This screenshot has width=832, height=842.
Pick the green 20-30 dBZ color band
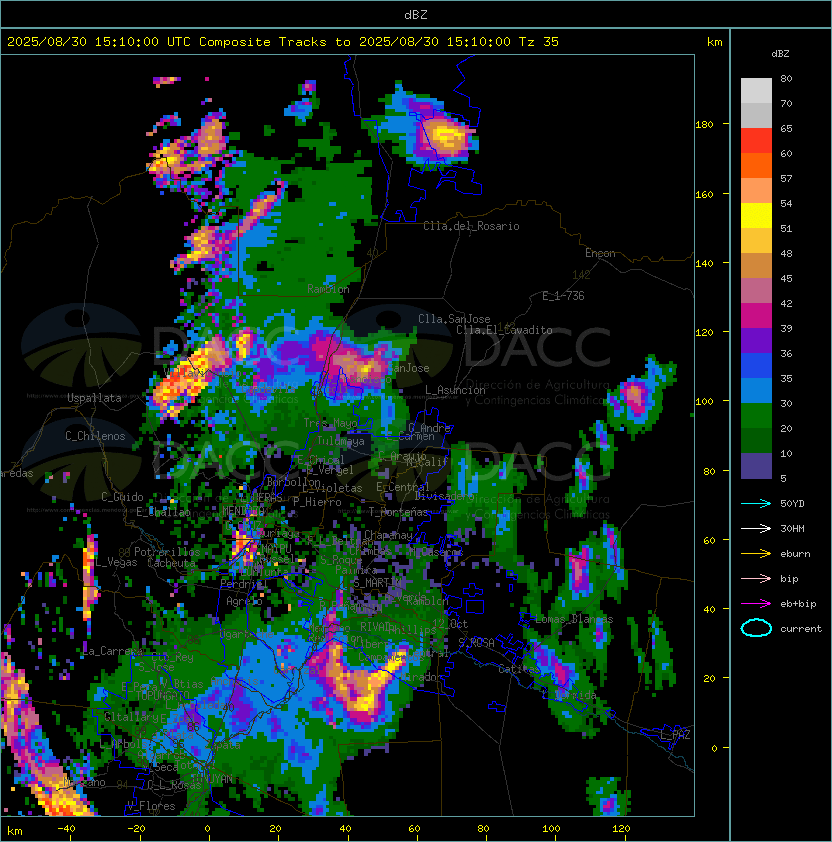(x=756, y=416)
